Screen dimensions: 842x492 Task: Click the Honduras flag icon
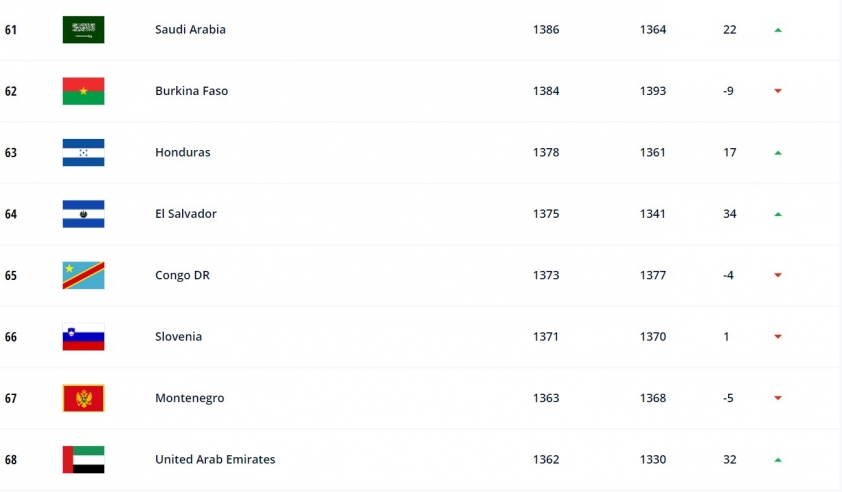click(83, 153)
